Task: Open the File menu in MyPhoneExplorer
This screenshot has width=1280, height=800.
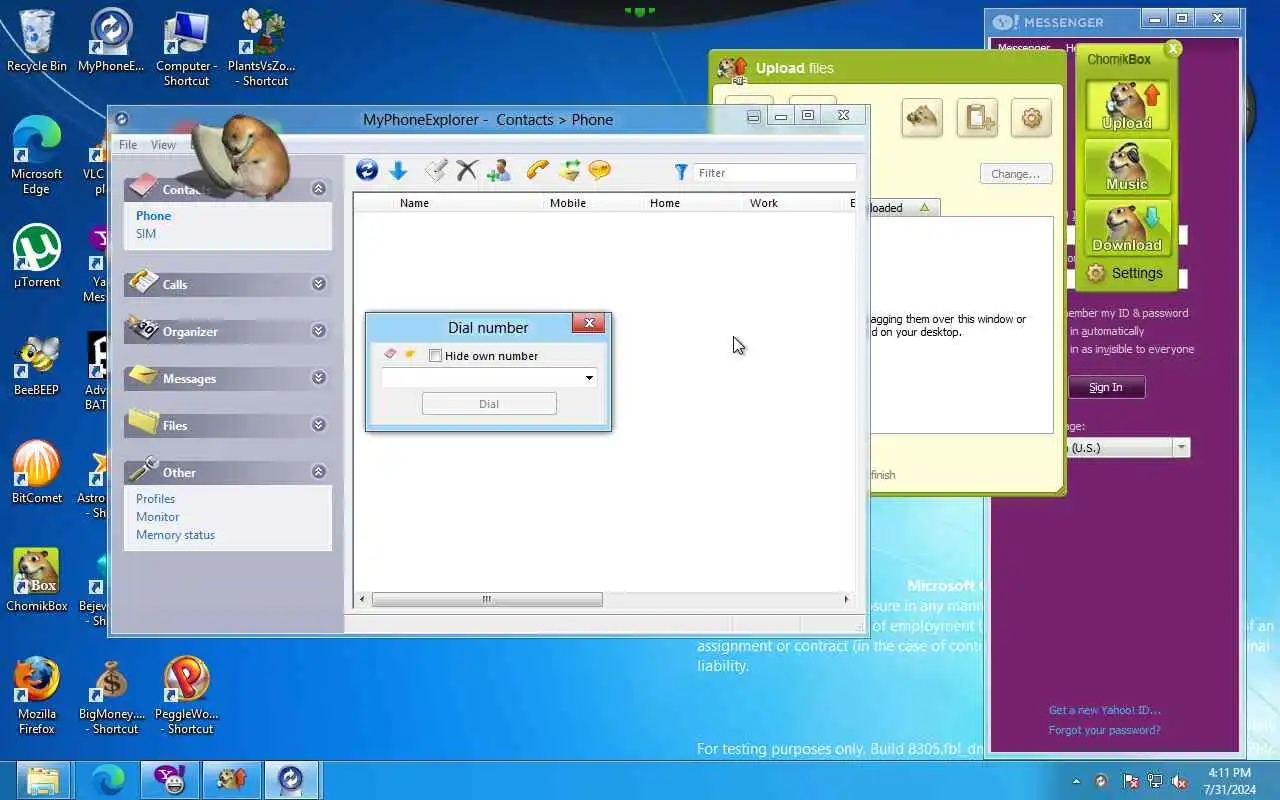Action: click(x=128, y=145)
